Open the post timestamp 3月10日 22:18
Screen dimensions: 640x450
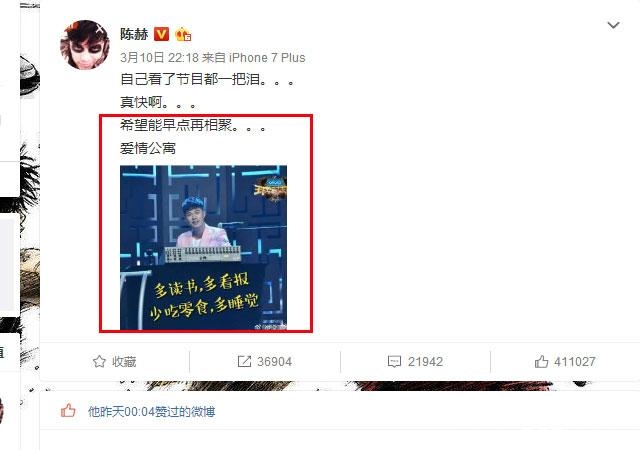[159, 58]
